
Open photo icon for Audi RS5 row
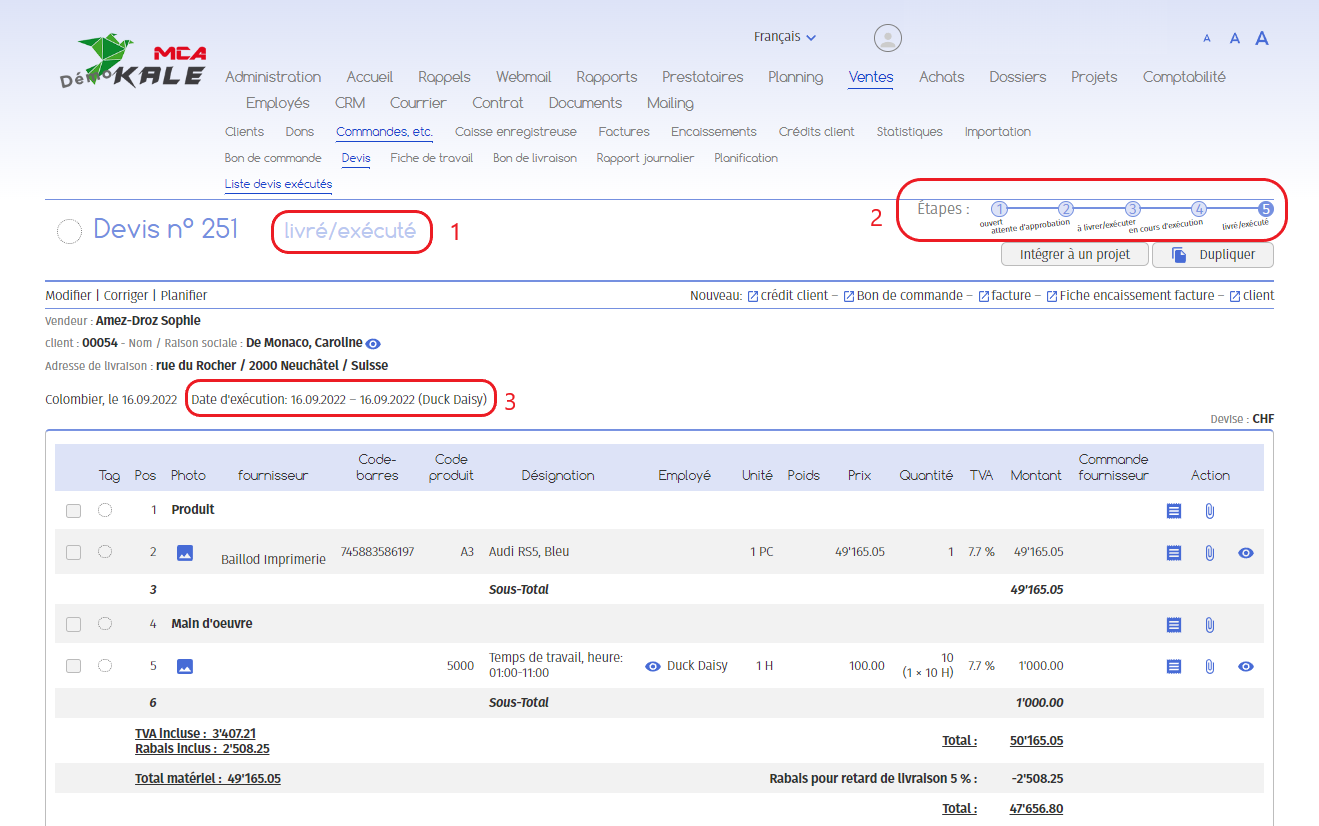(x=185, y=552)
